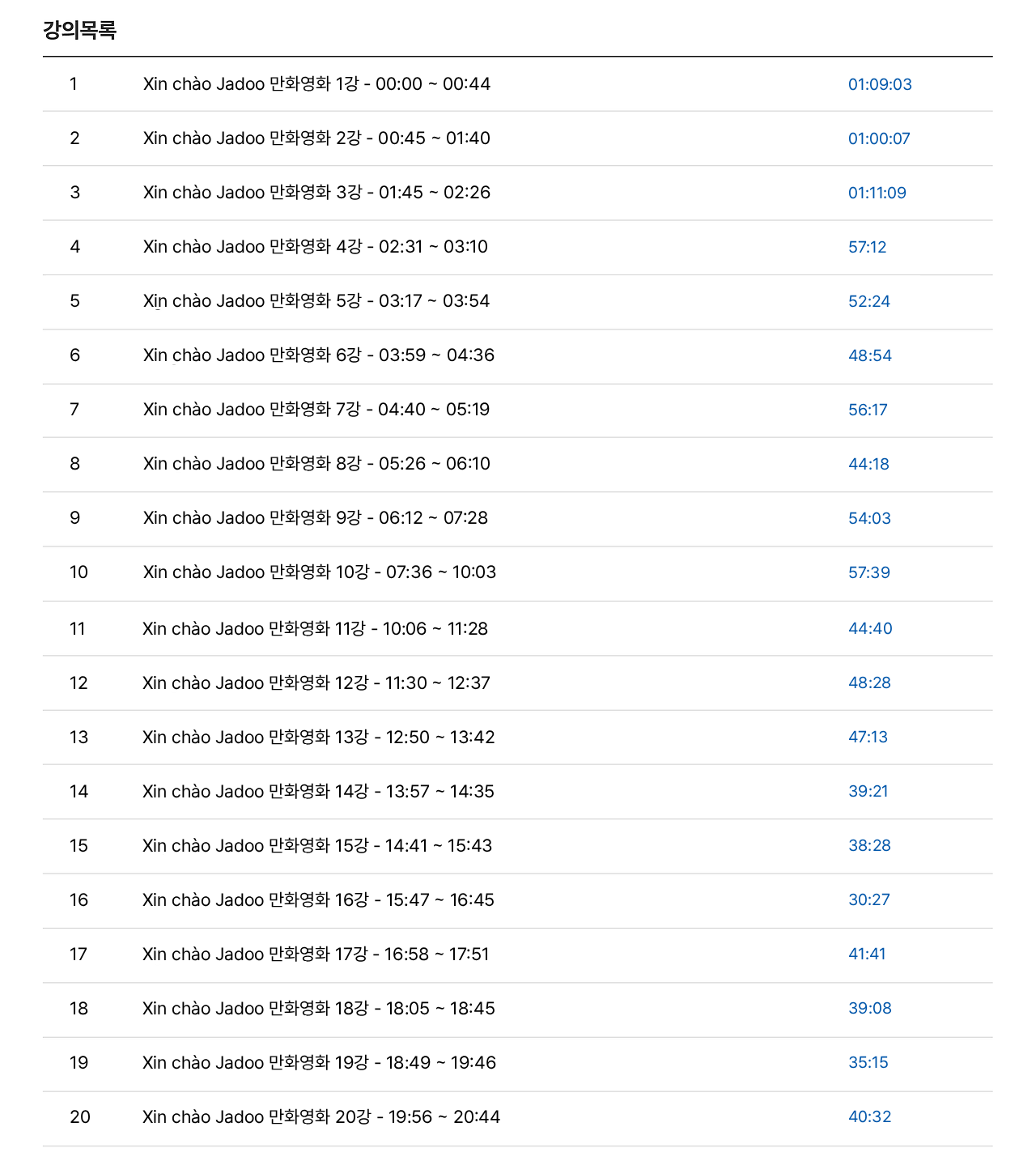Open Xin chào Jadoo 만화영화 17강 title
Screen dimensions: 1036x1165
point(315,955)
